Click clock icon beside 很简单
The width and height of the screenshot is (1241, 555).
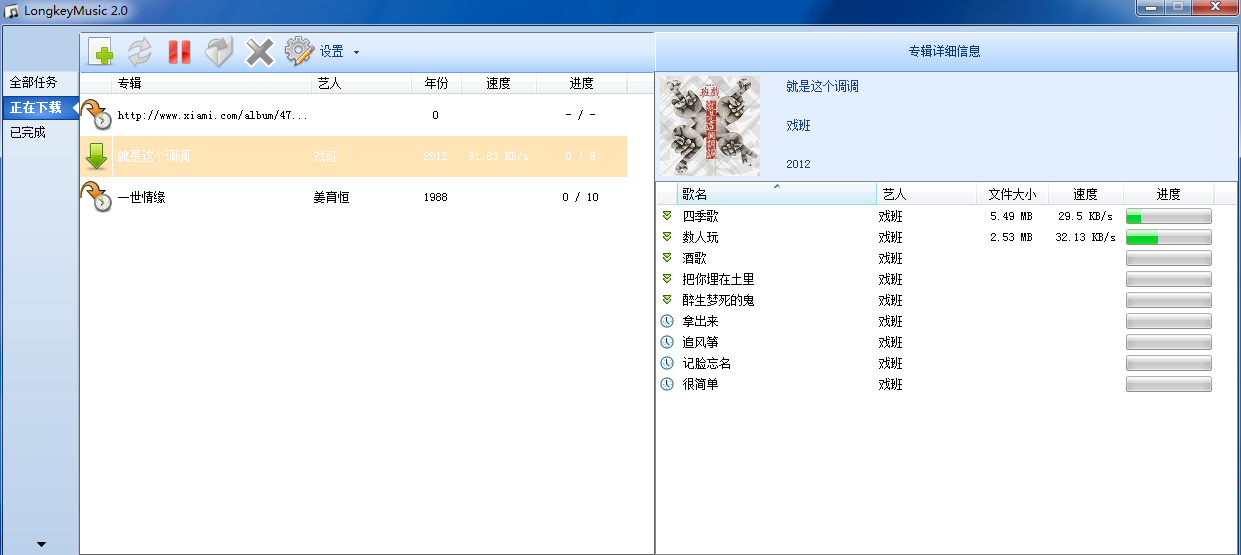coord(667,384)
